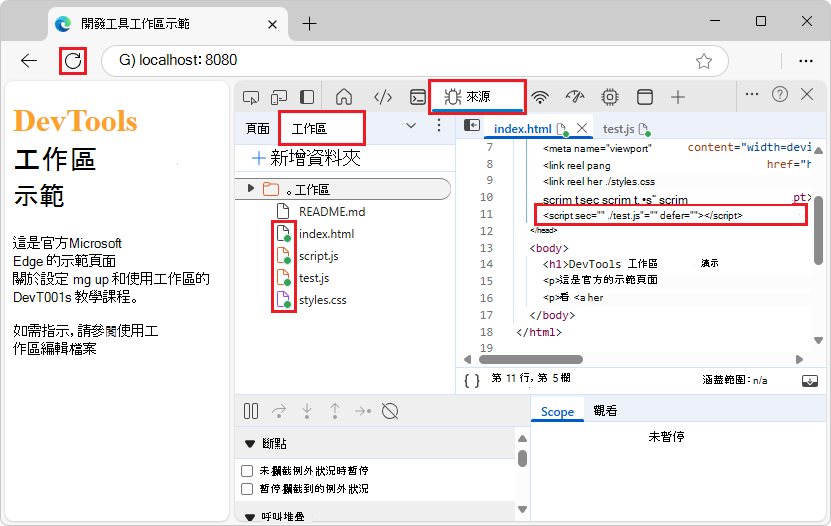The height and width of the screenshot is (526, 831).
Task: Enable 暫停攔截到的例外狀況 checkbox
Action: click(x=247, y=488)
